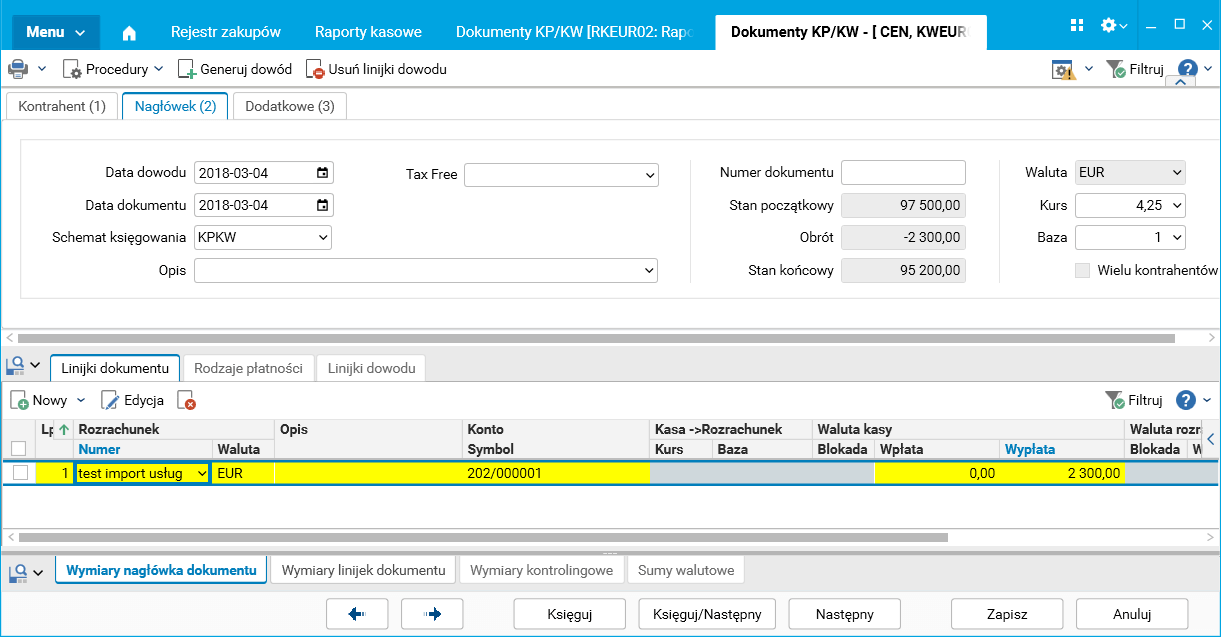Click the Edycja pencil icon

(110, 400)
